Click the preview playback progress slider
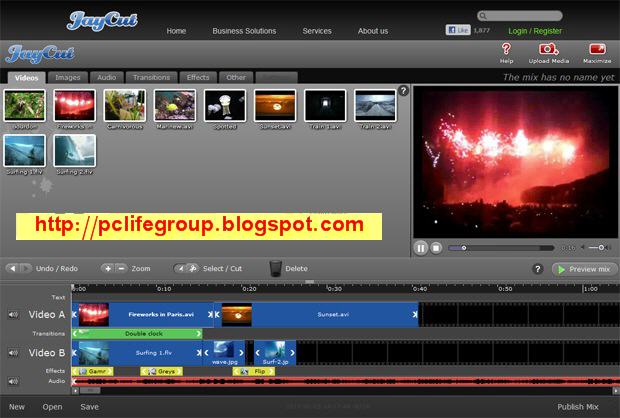 [x=501, y=248]
